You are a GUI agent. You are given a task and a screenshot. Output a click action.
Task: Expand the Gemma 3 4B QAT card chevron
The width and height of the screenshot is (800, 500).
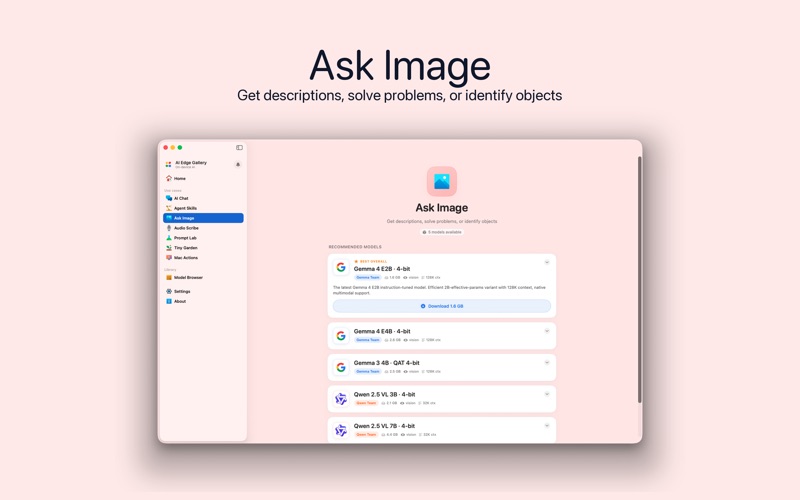pos(546,363)
